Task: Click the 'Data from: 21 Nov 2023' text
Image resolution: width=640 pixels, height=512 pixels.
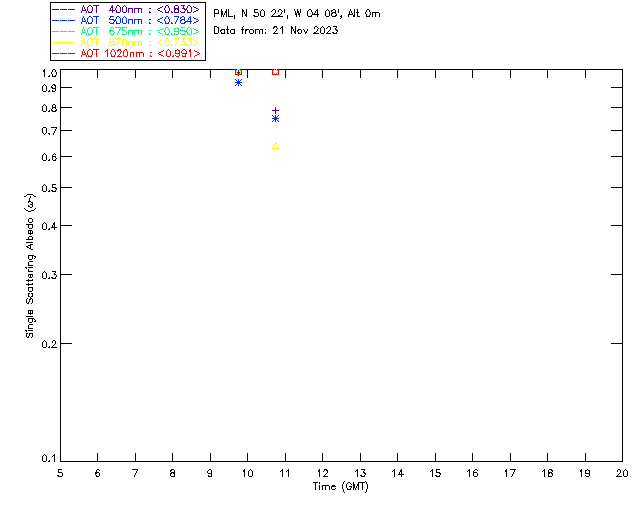Action: (x=276, y=30)
